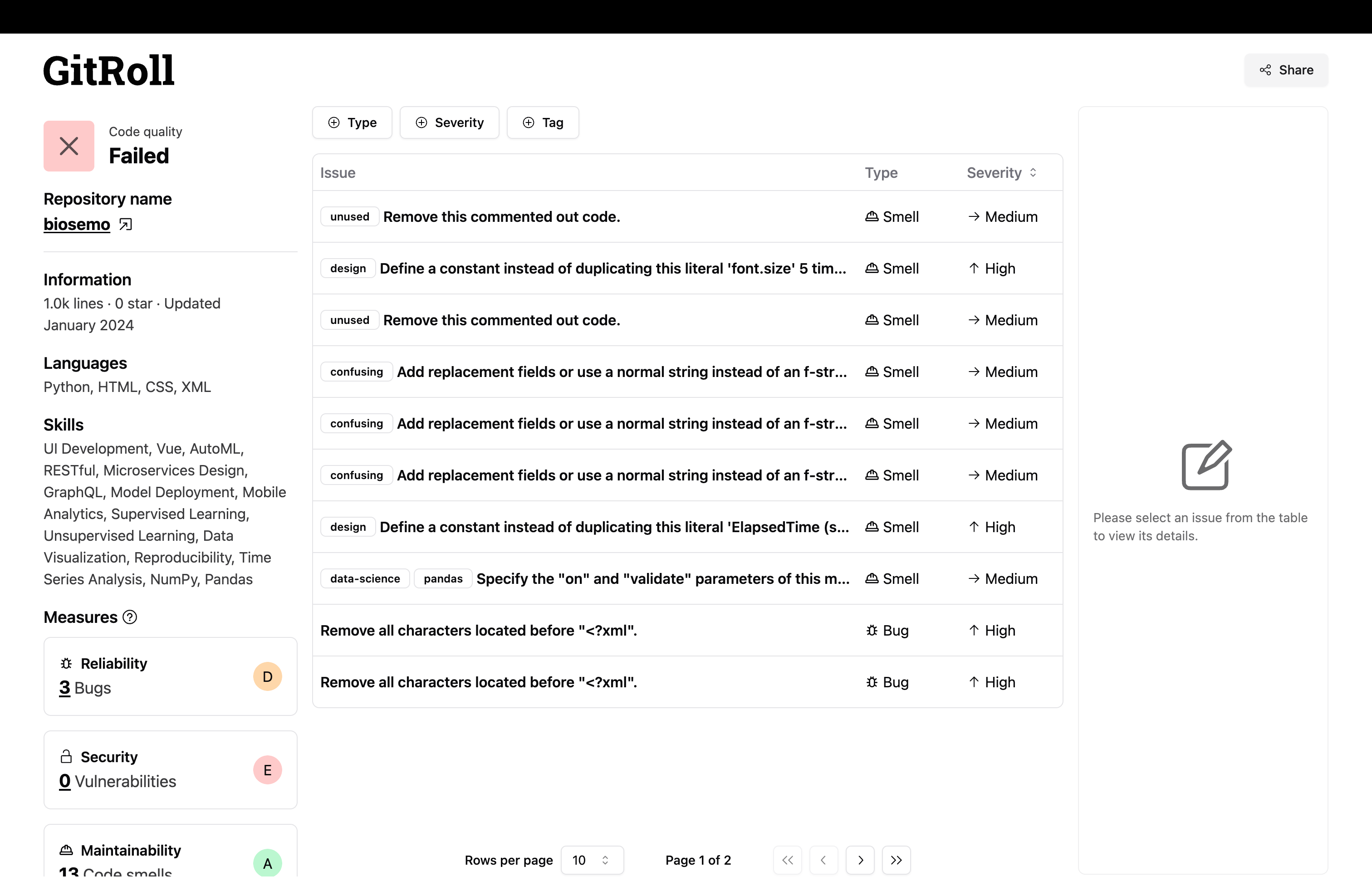This screenshot has height=891, width=1372.
Task: Sort the table by Severity column
Action: pyautogui.click(x=1001, y=172)
